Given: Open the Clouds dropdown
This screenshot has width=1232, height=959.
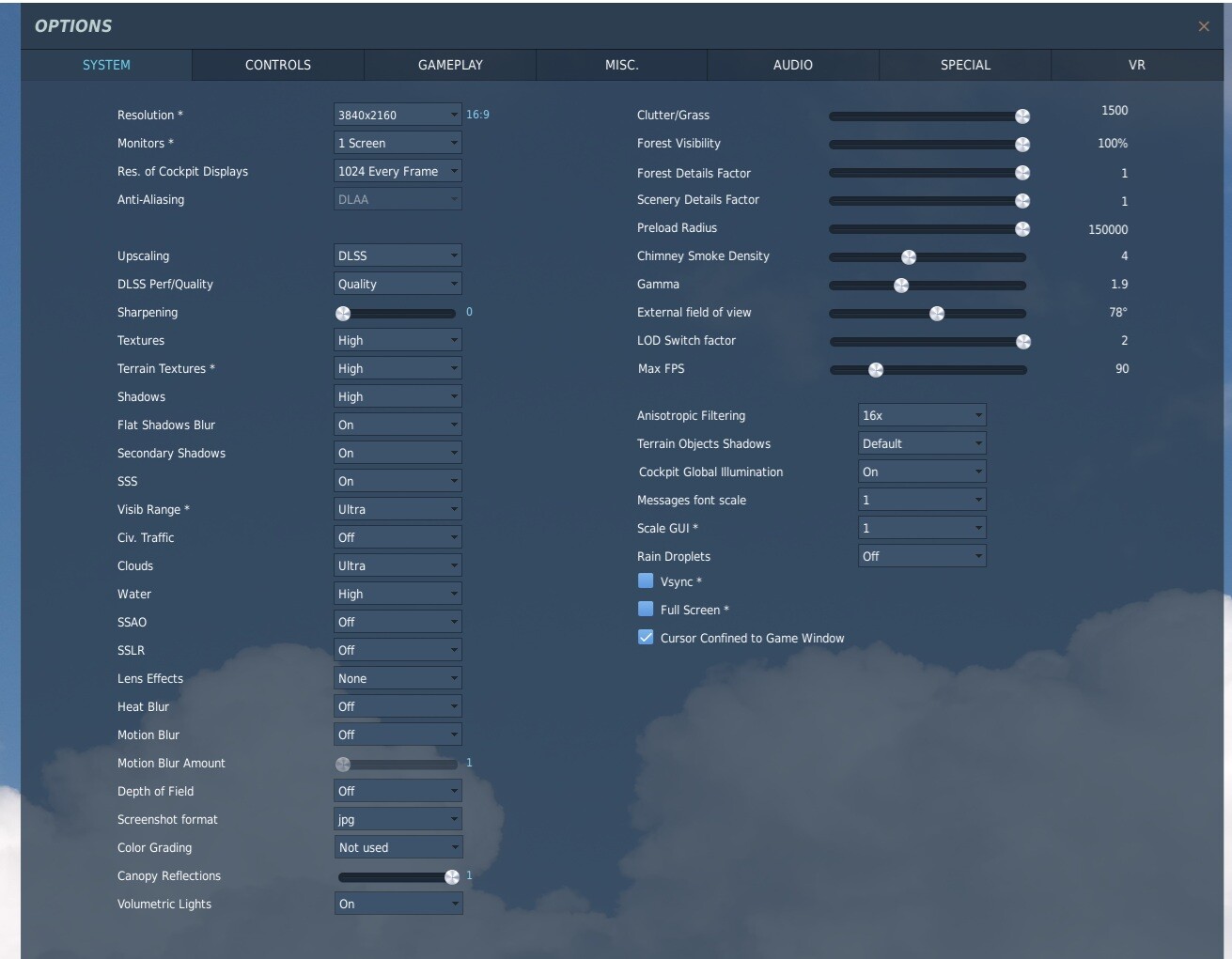Looking at the screenshot, I should (x=398, y=565).
